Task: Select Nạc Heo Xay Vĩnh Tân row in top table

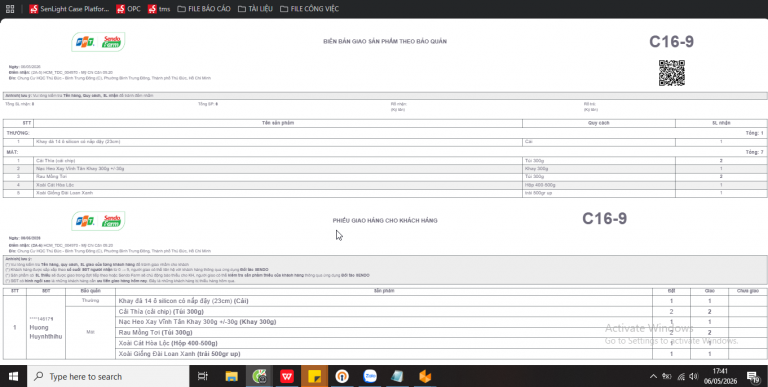Action: (384, 169)
